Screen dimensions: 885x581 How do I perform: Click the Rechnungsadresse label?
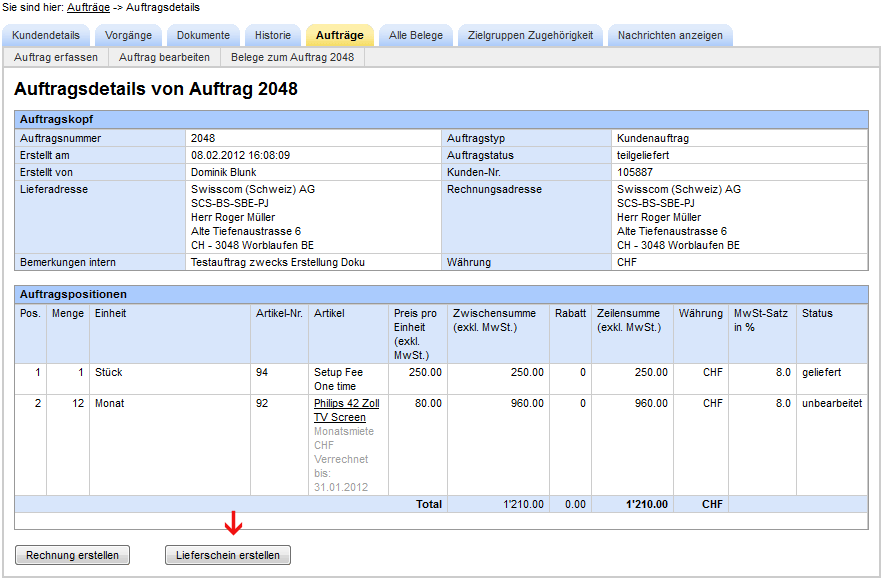(494, 189)
